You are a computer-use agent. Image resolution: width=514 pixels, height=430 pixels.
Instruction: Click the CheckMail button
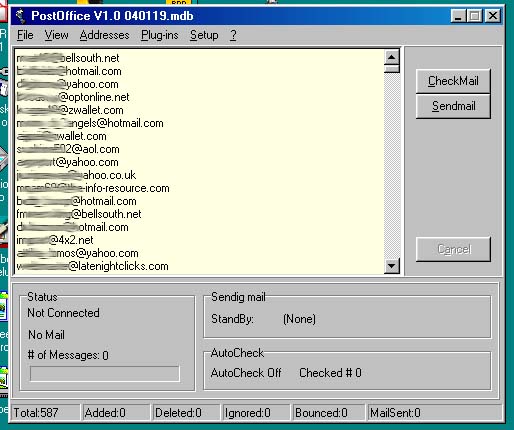click(453, 81)
